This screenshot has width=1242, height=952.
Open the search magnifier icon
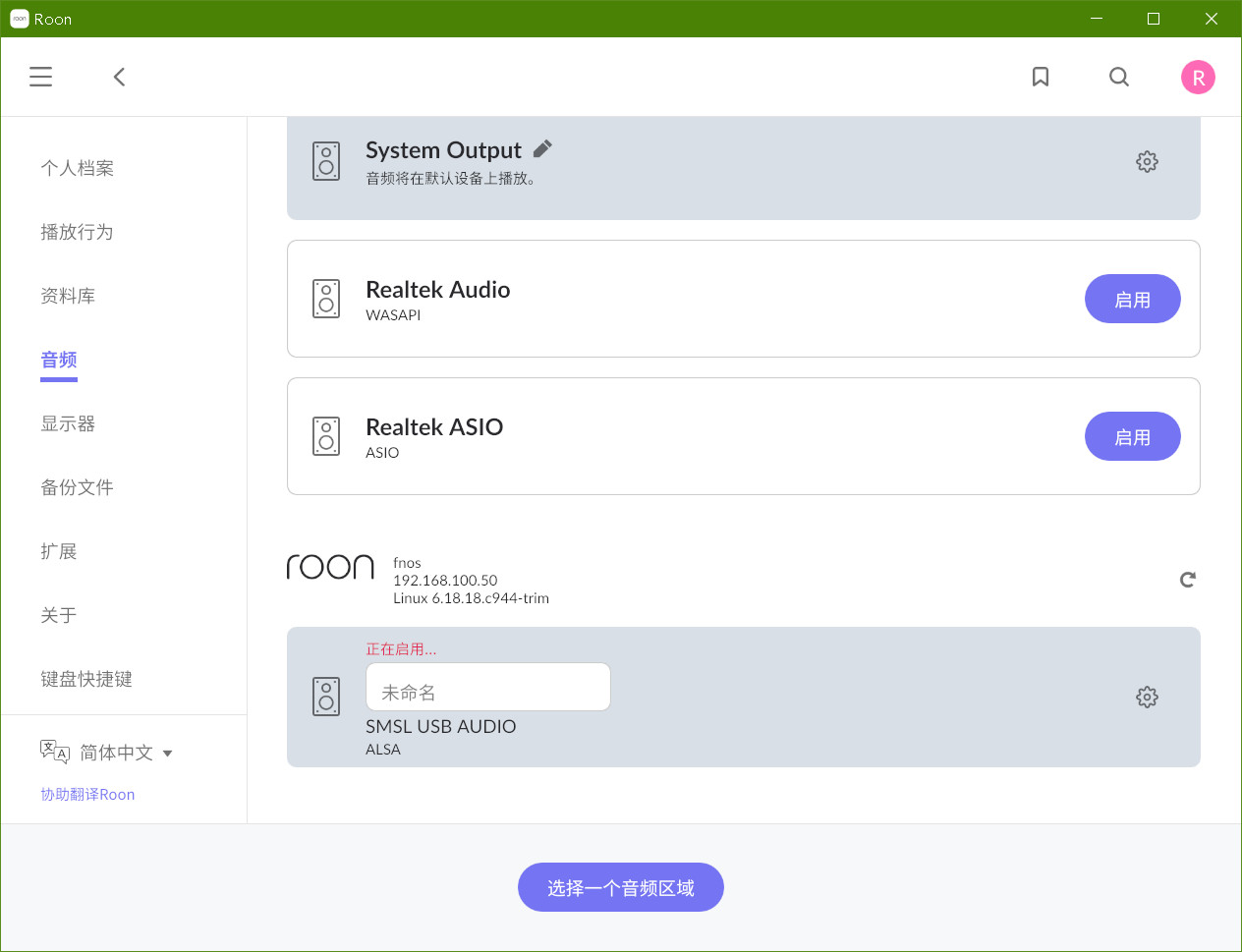[1119, 77]
